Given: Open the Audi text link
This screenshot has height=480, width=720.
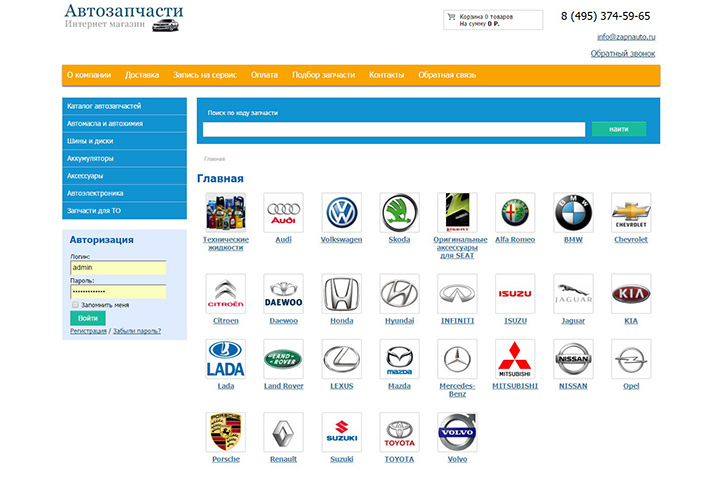Looking at the screenshot, I should [x=283, y=240].
